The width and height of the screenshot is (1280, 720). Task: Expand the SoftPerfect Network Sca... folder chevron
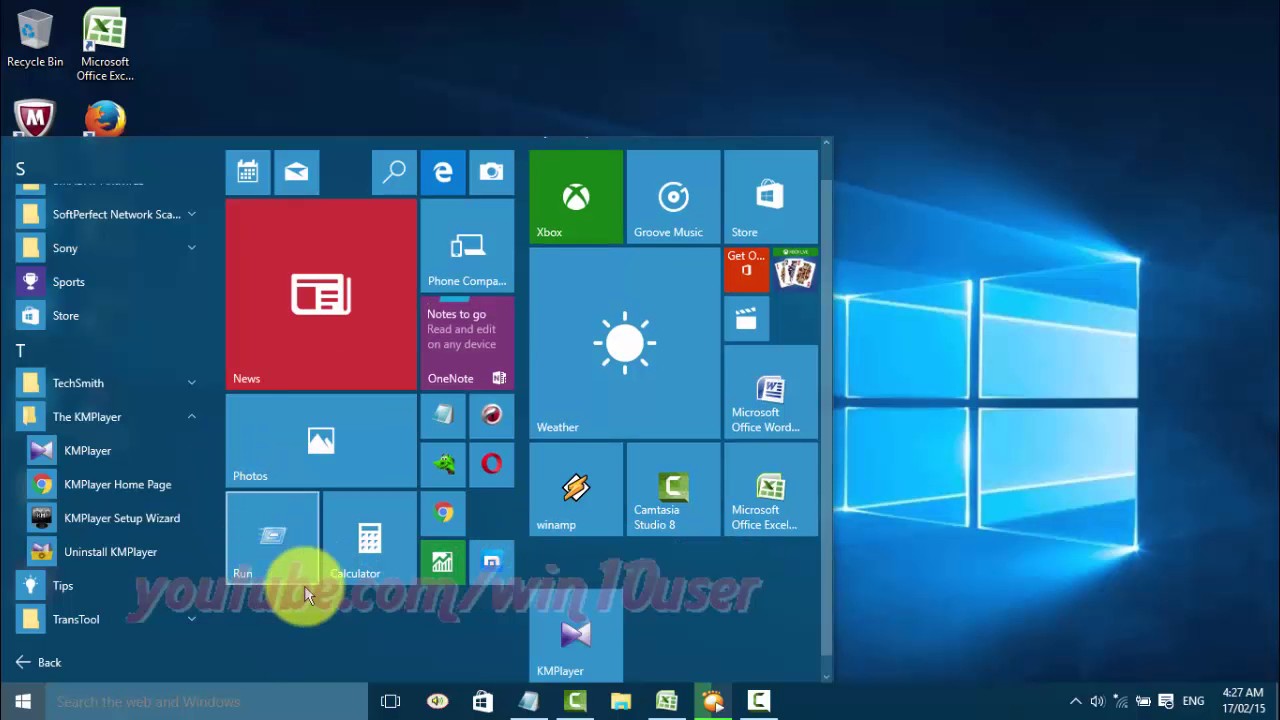191,214
